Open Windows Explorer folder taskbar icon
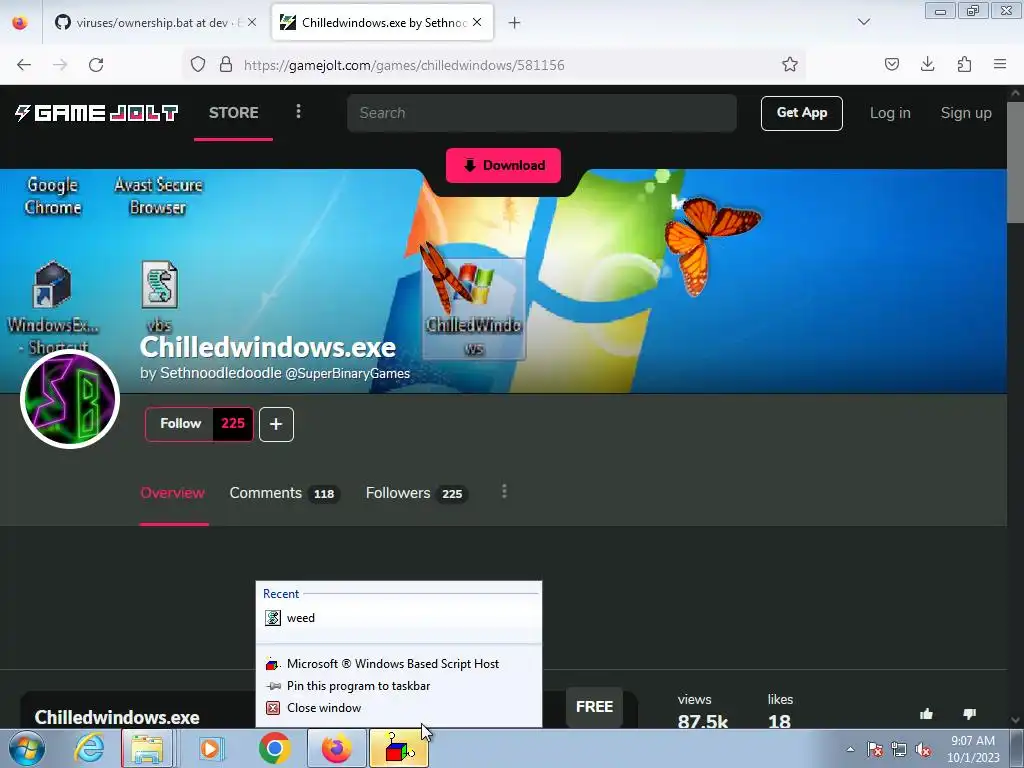 tap(147, 748)
